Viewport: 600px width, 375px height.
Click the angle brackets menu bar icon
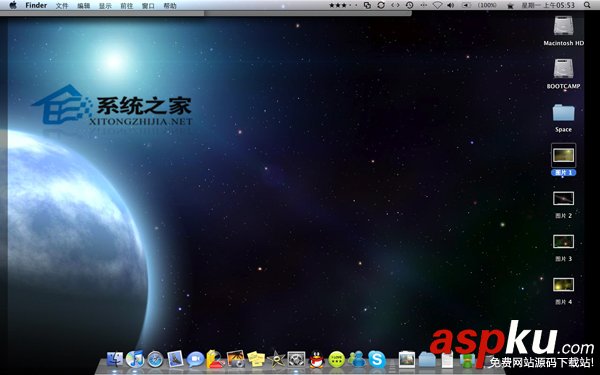(395, 5)
